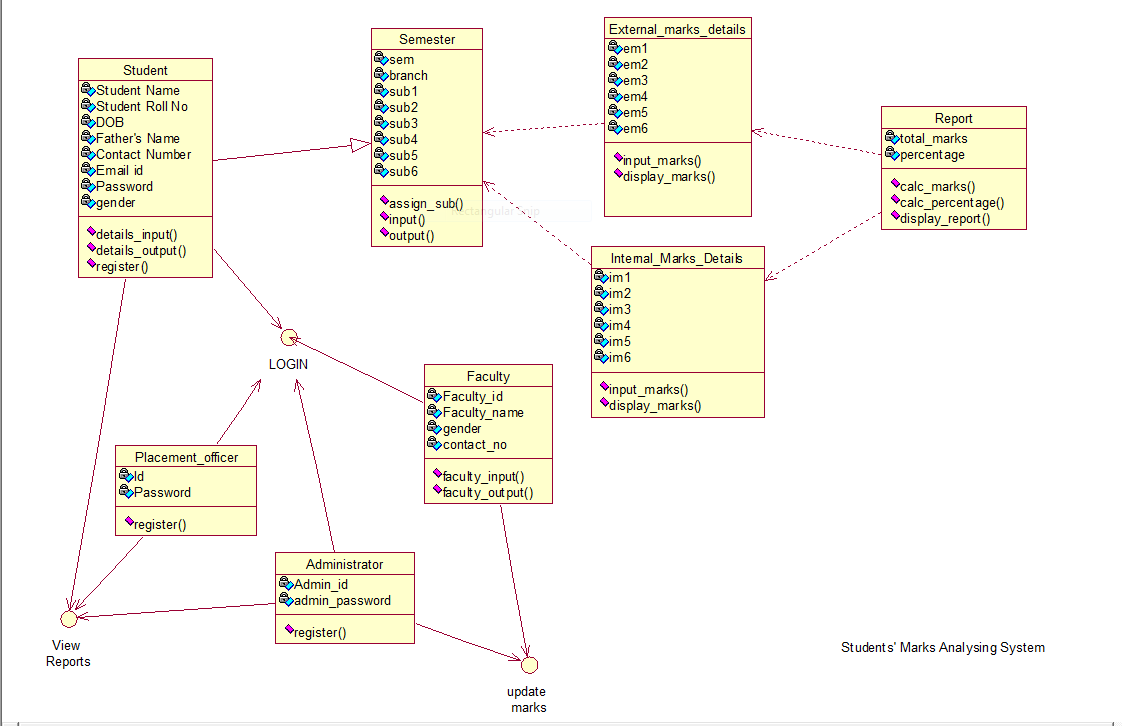Click the lock icon beside 'gender' in Student
1122x726 pixels.
(x=88, y=202)
